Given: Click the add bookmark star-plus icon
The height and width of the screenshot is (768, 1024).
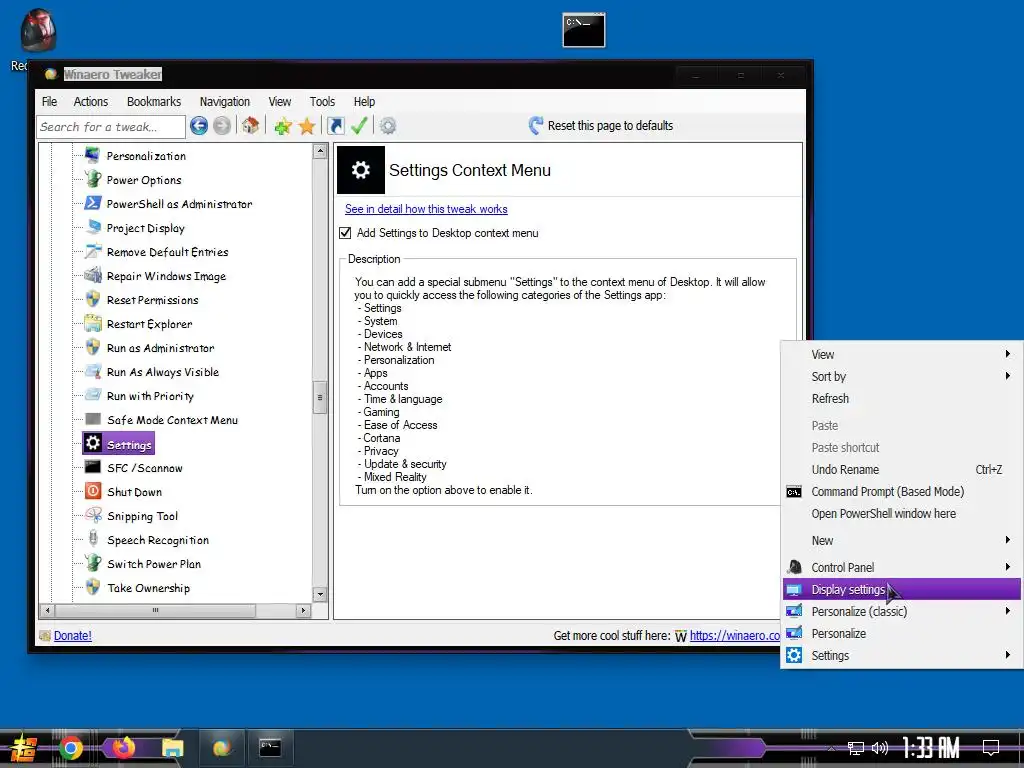Looking at the screenshot, I should (283, 126).
